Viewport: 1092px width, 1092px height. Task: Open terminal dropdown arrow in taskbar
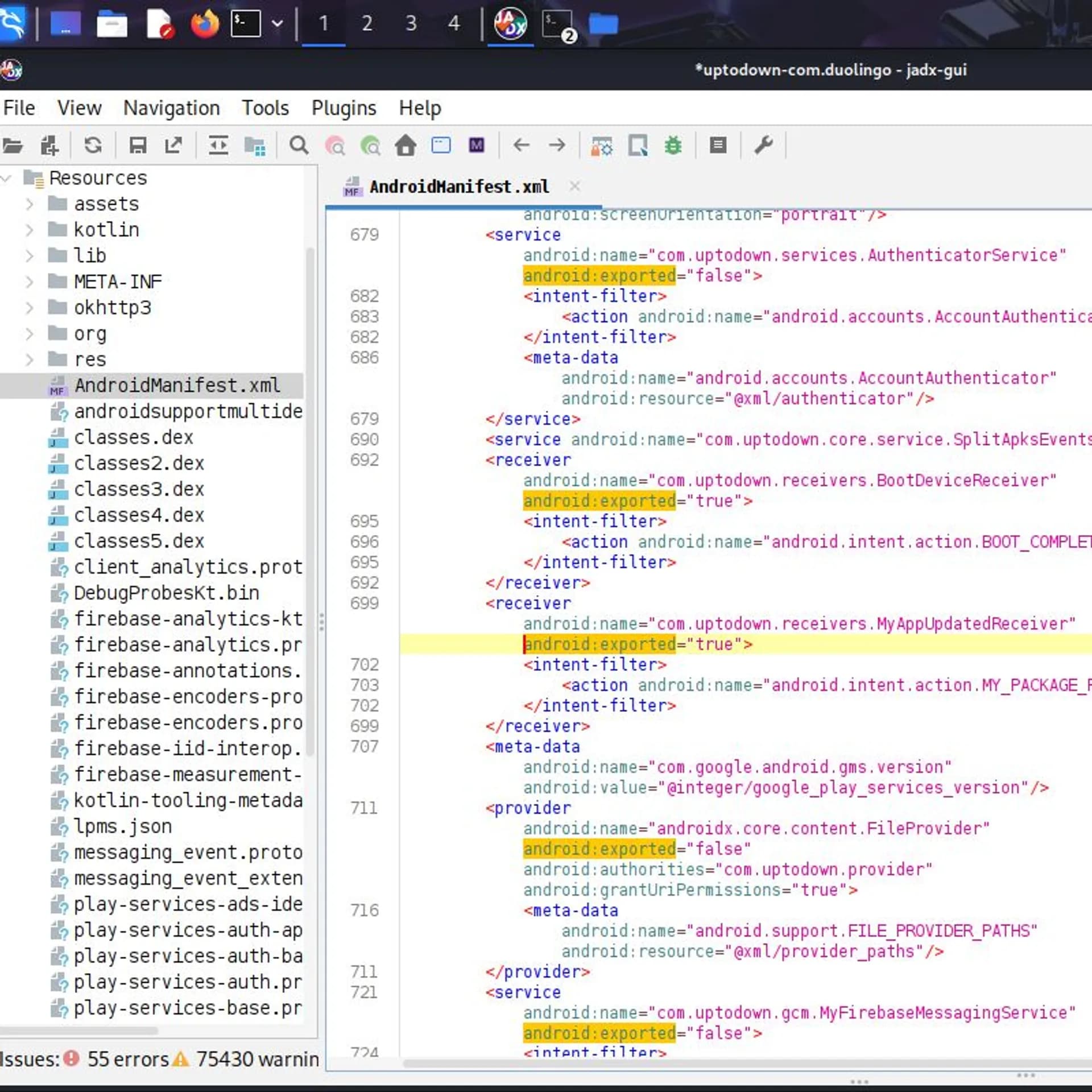277,24
